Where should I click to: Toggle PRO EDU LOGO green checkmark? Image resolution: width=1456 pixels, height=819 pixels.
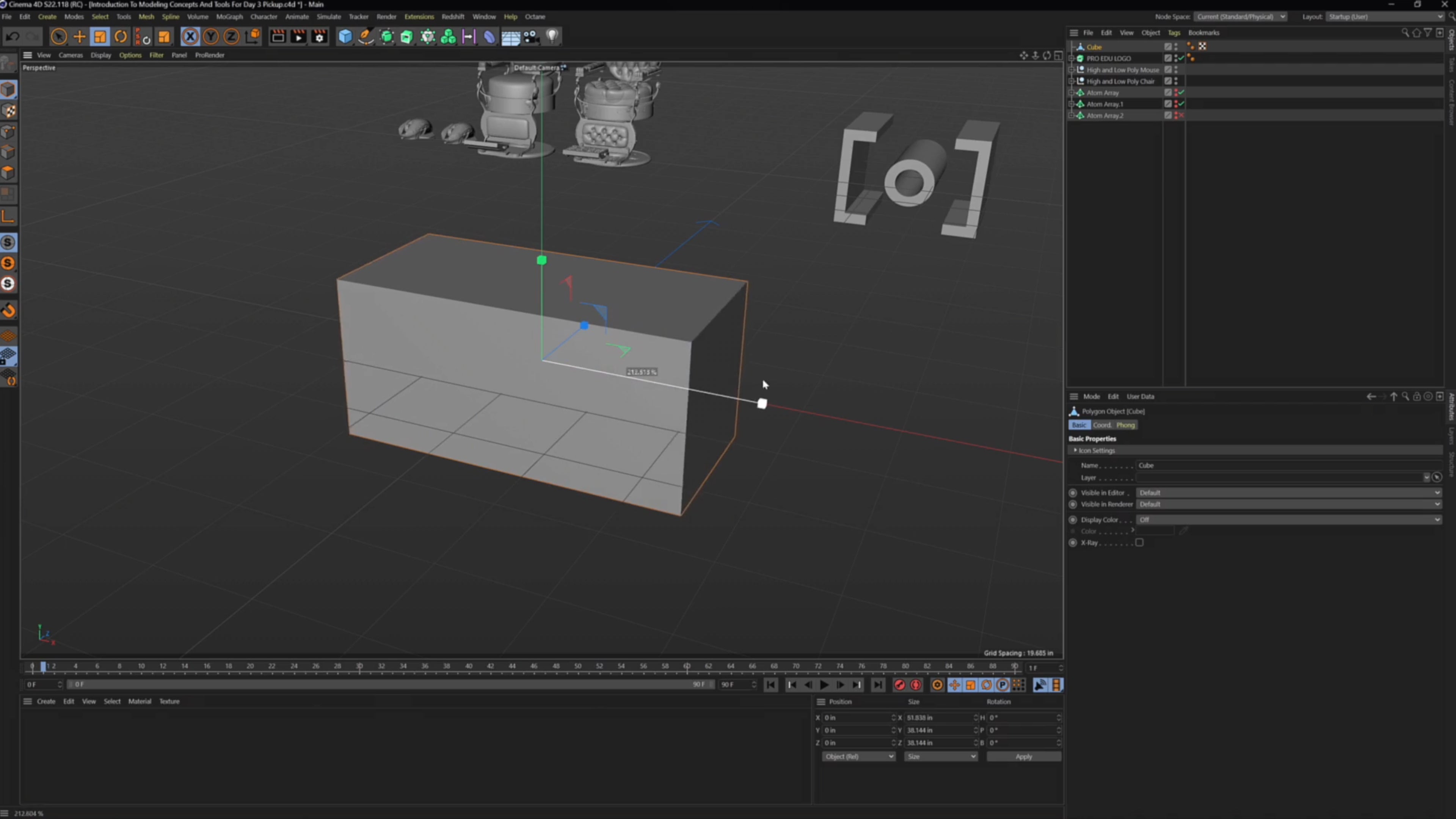pyautogui.click(x=1181, y=58)
